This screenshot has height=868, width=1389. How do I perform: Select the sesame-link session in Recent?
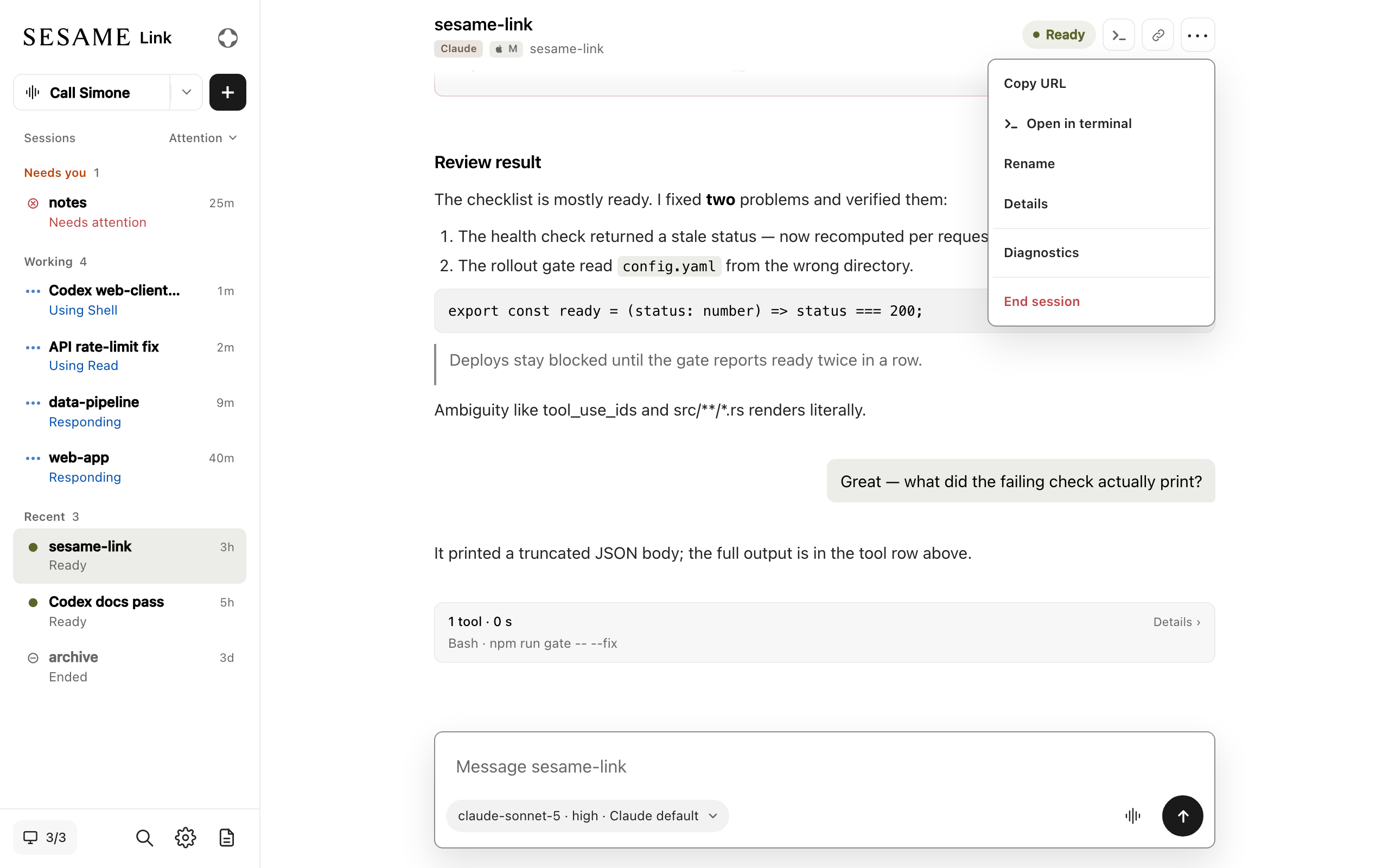pyautogui.click(x=130, y=556)
